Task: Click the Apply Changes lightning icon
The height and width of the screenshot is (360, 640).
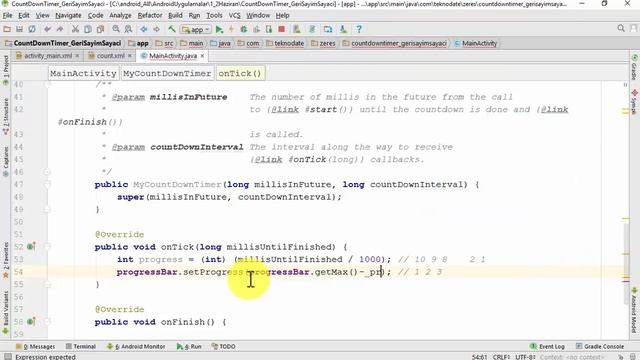Action: [231, 29]
